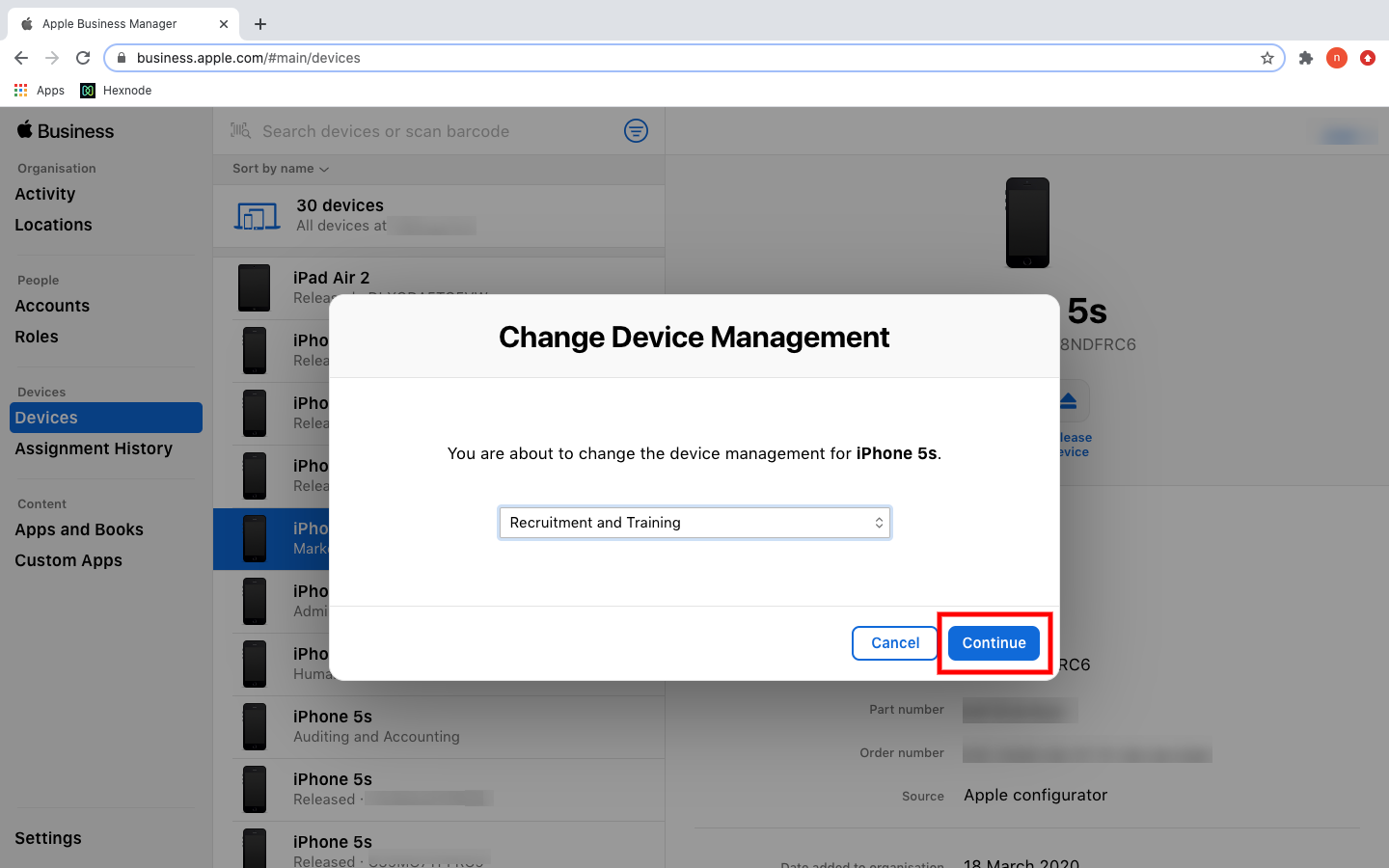Close the Apple Business Manager tab
The image size is (1389, 868).
click(x=224, y=24)
